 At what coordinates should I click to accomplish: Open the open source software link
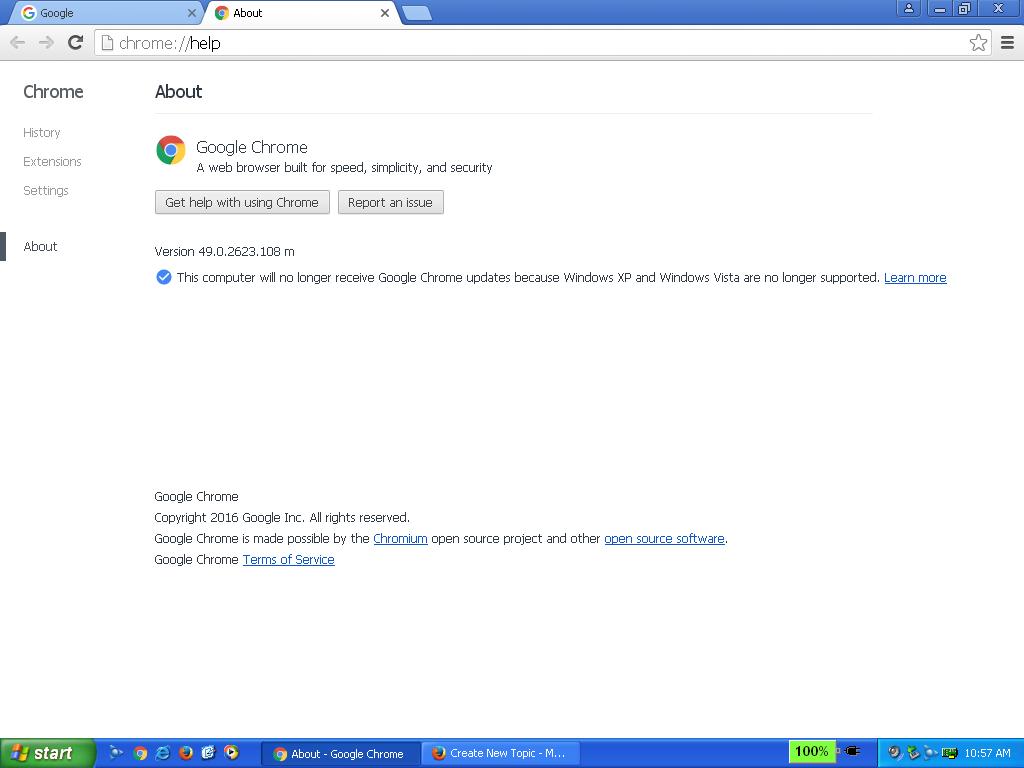coord(664,539)
